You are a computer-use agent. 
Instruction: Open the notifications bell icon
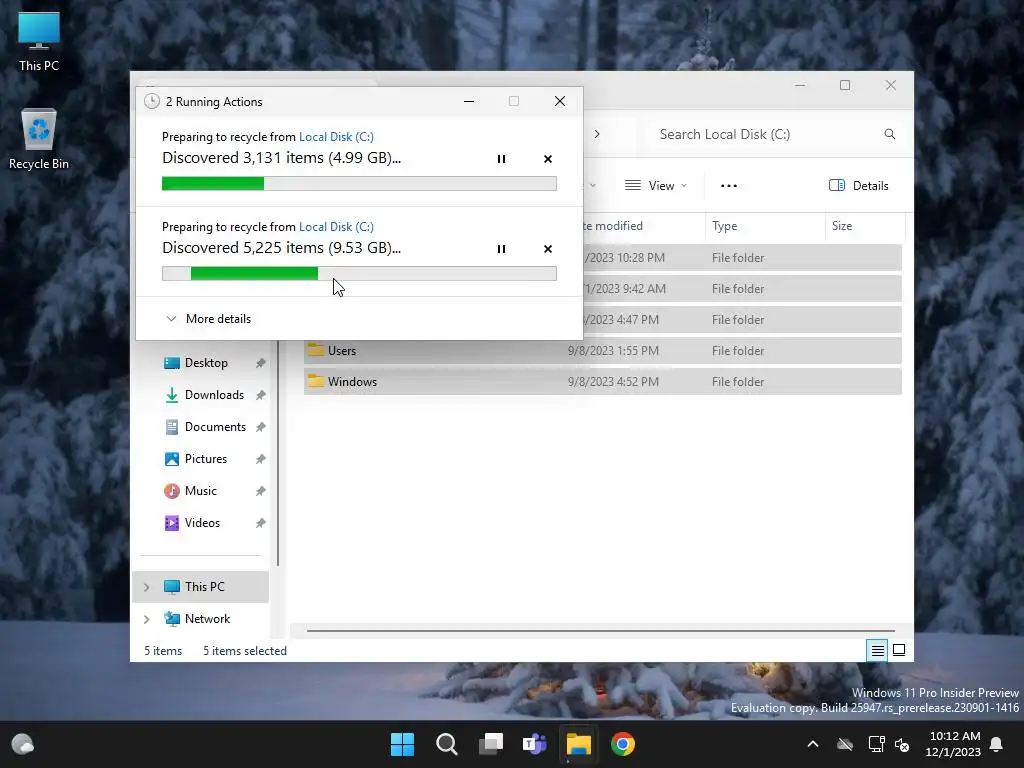pos(997,744)
